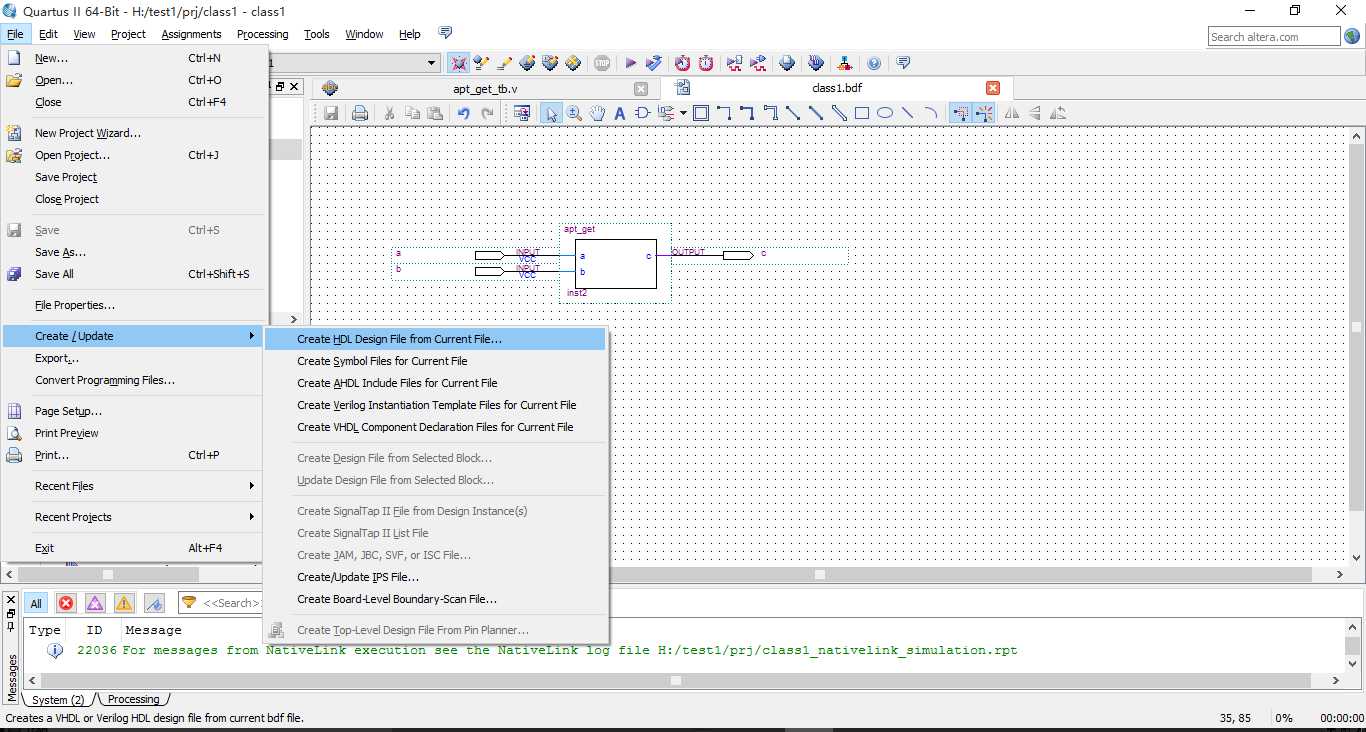Toggle the 'All' messages filter
The width and height of the screenshot is (1366, 732).
click(36, 603)
